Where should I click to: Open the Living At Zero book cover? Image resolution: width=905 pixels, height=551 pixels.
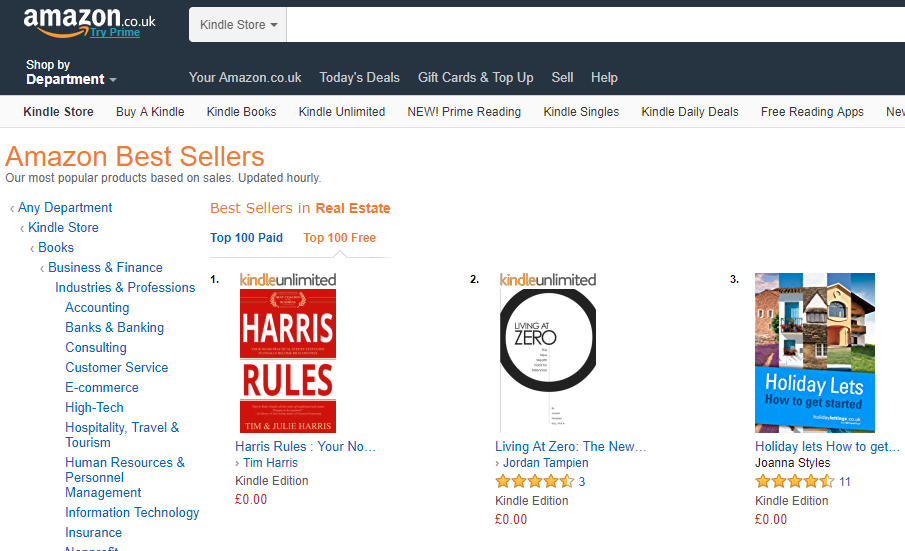[548, 361]
